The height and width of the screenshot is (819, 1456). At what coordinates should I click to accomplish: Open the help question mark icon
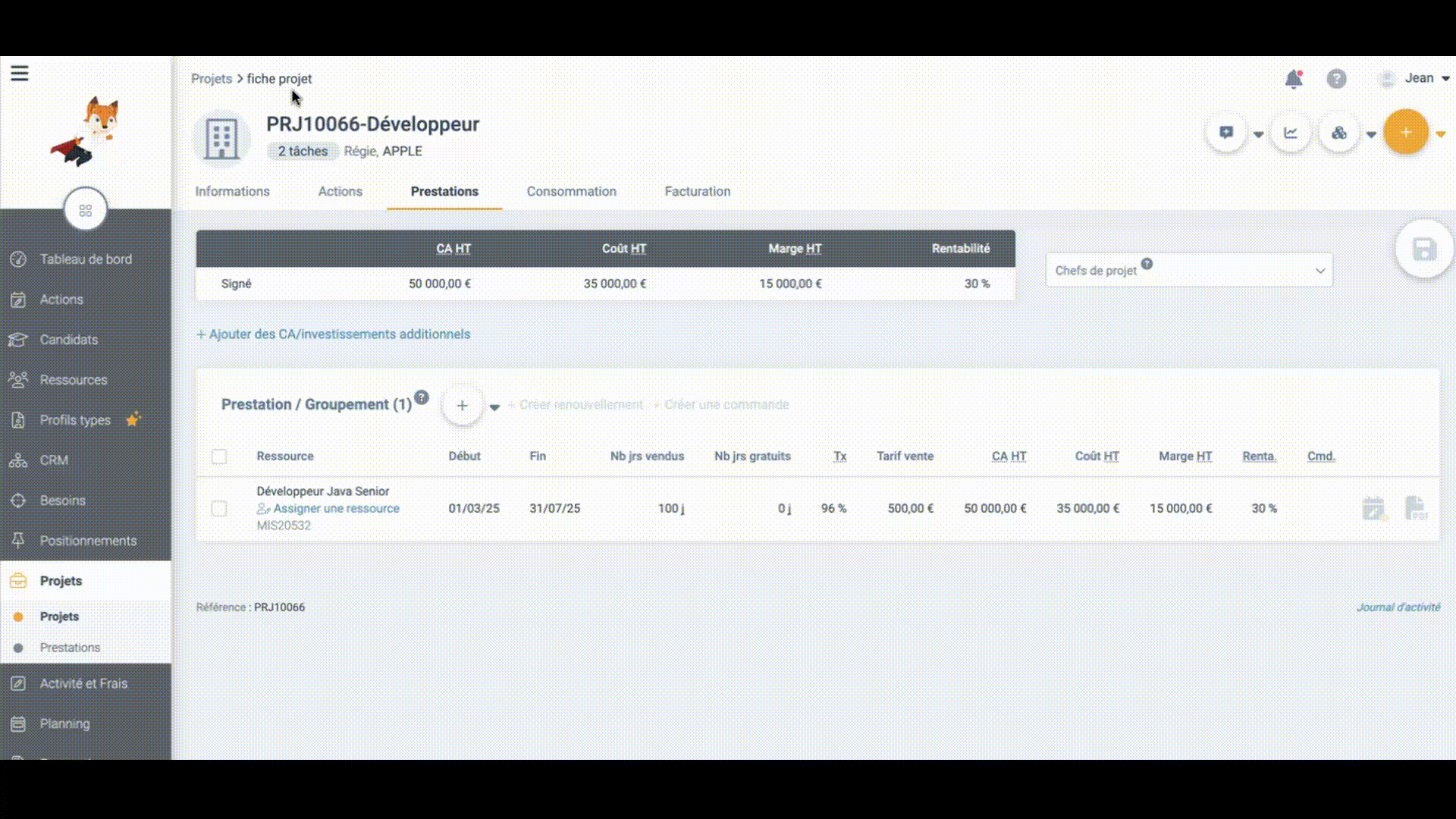pyautogui.click(x=1336, y=79)
